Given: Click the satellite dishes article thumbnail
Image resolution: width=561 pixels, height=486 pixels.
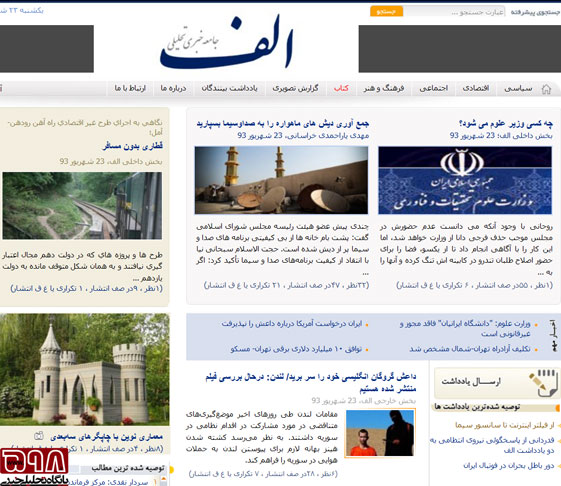Looking at the screenshot, I should pos(281,180).
